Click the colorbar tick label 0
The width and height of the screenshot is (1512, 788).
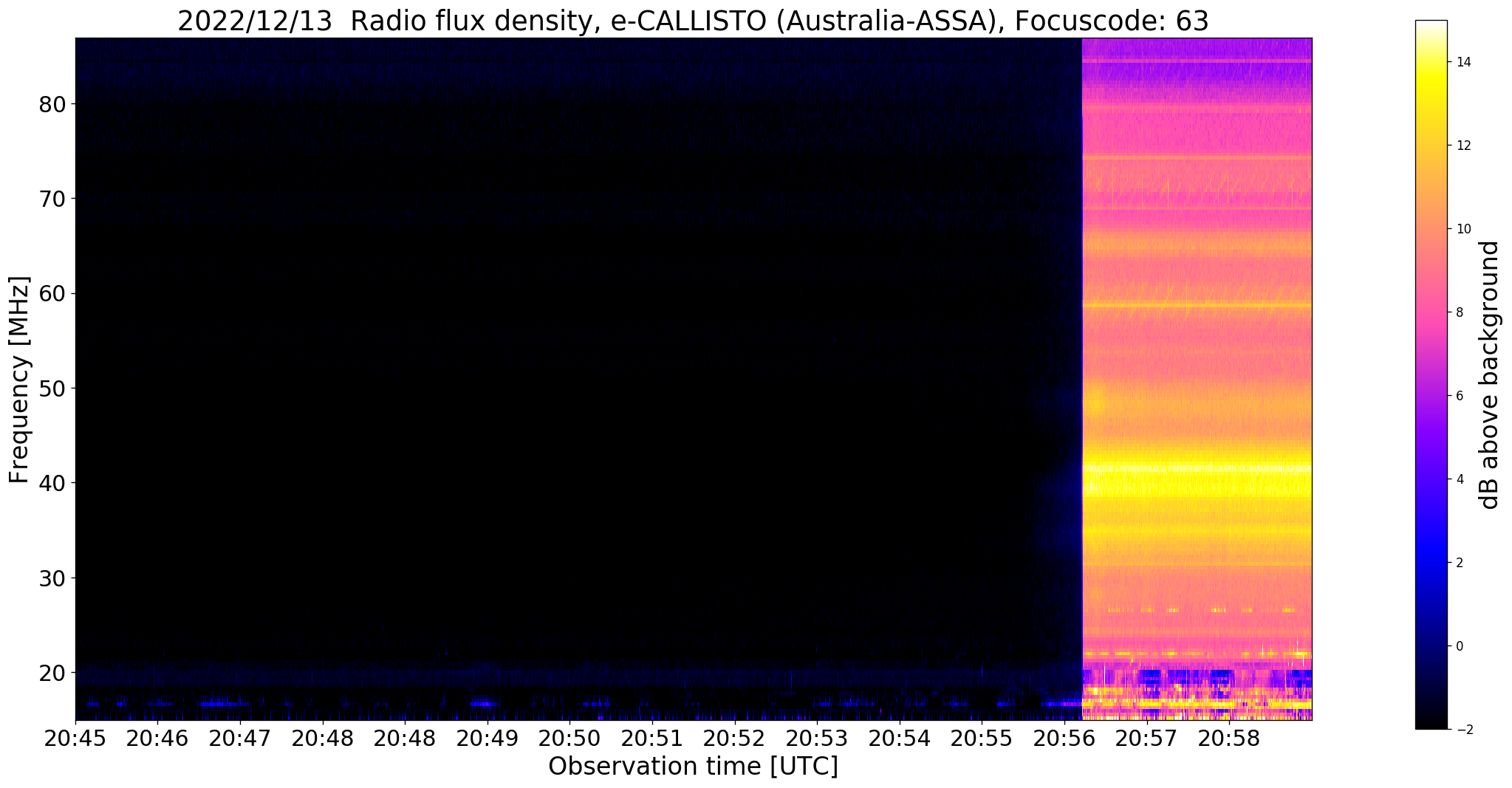click(1459, 646)
